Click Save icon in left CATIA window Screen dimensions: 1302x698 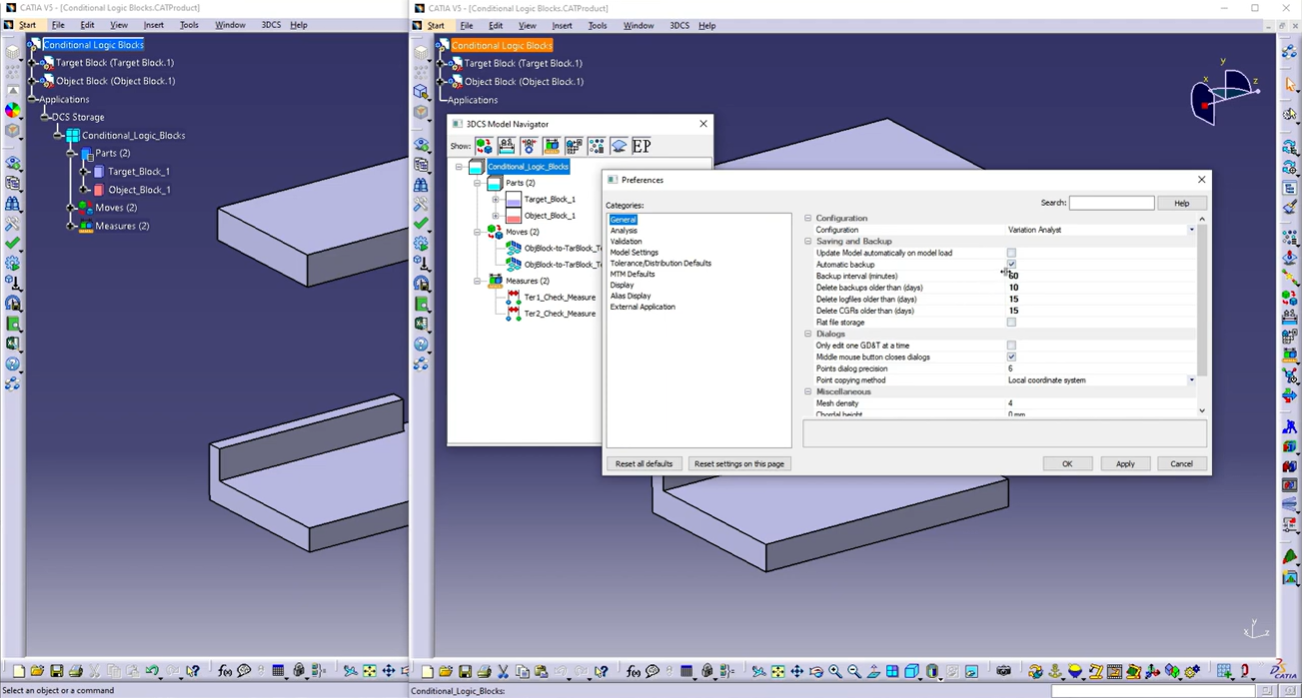pyautogui.click(x=57, y=671)
